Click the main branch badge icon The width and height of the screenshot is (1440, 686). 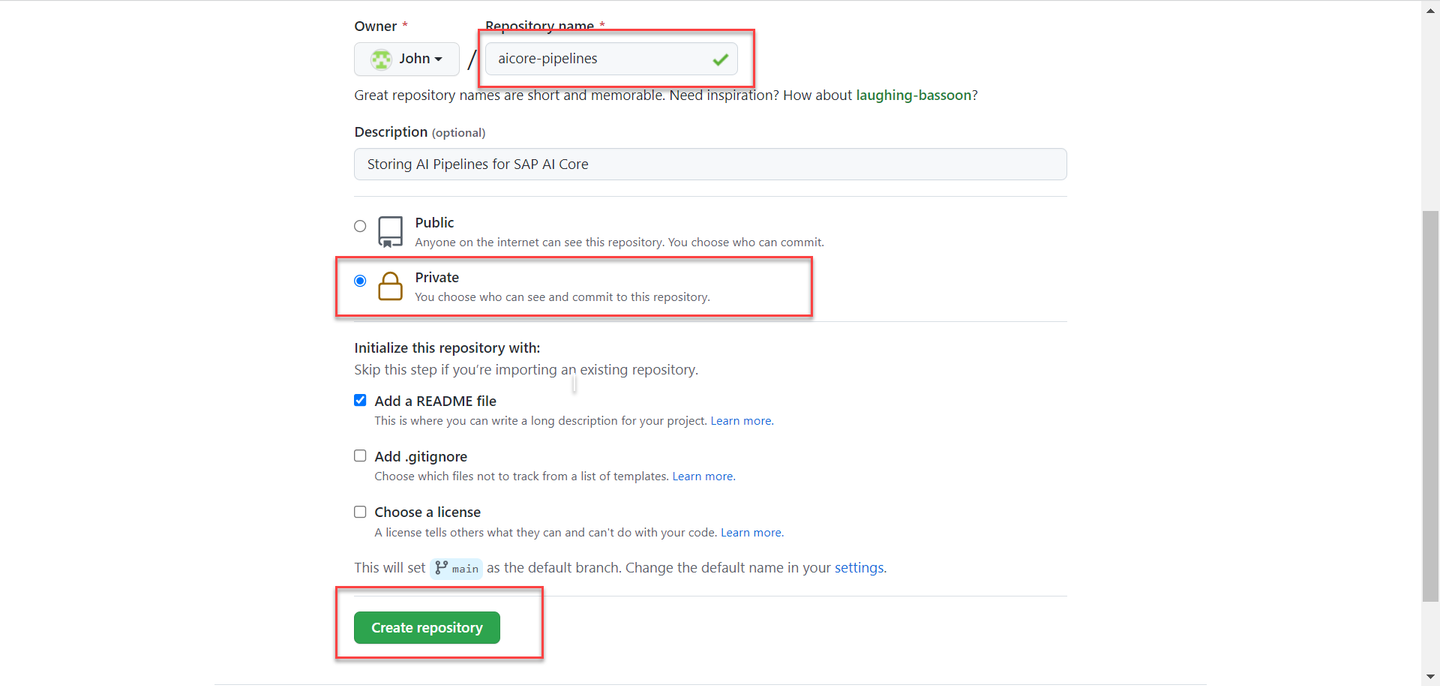(441, 567)
